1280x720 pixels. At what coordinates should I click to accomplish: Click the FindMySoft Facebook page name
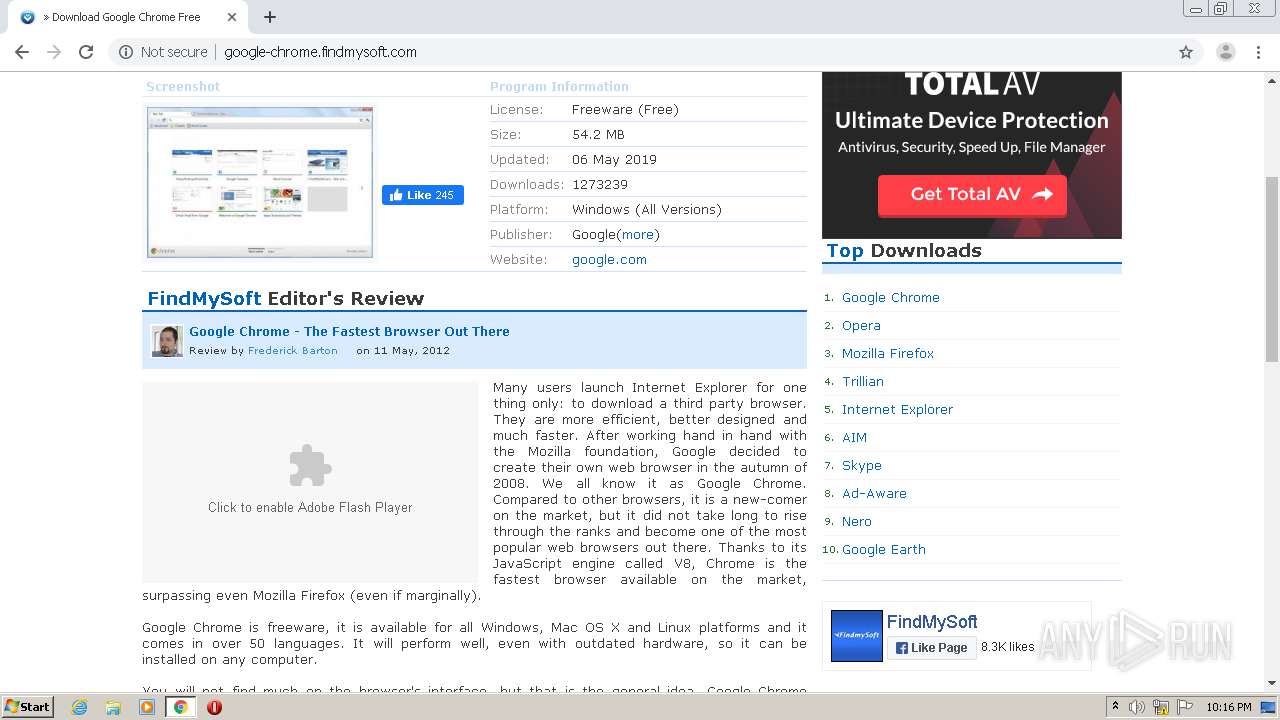pyautogui.click(x=932, y=622)
